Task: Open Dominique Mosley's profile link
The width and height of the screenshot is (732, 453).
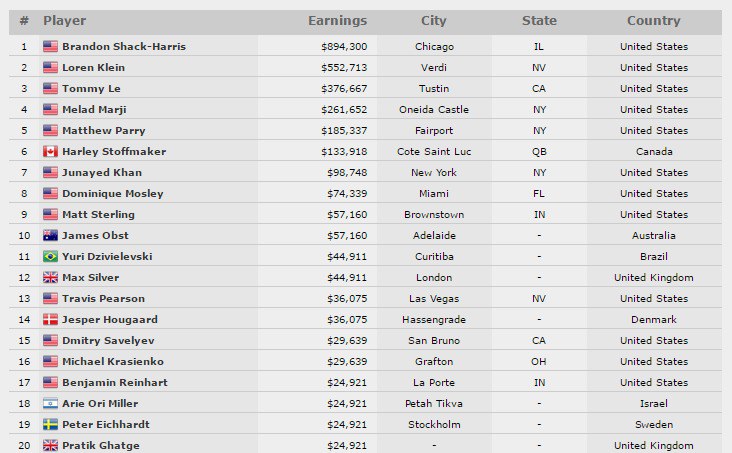Action: (112, 194)
